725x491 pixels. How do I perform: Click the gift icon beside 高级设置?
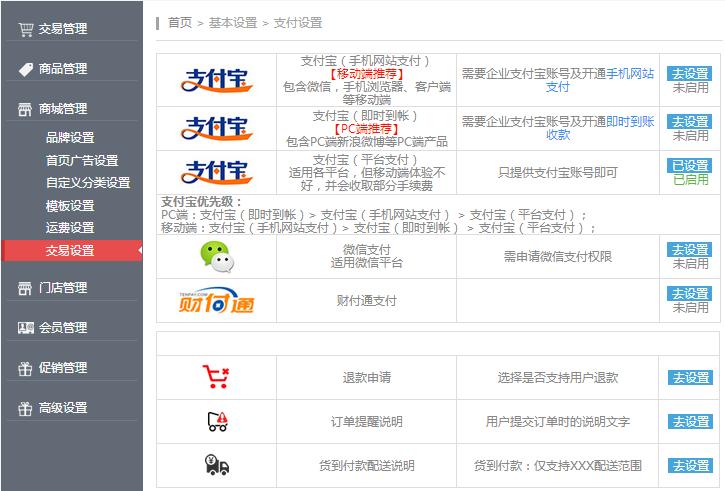(x=25, y=409)
